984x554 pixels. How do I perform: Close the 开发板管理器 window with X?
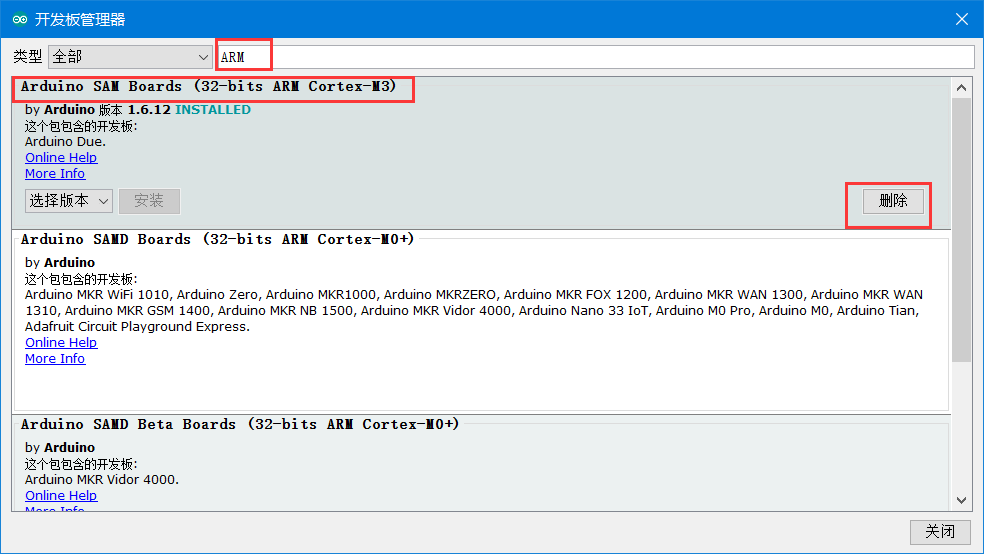coord(961,19)
